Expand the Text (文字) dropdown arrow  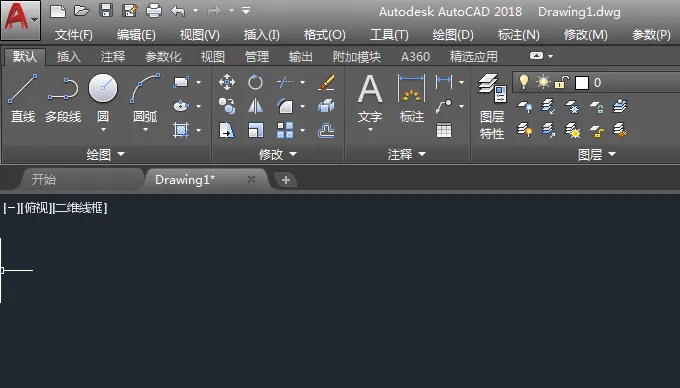click(x=370, y=130)
